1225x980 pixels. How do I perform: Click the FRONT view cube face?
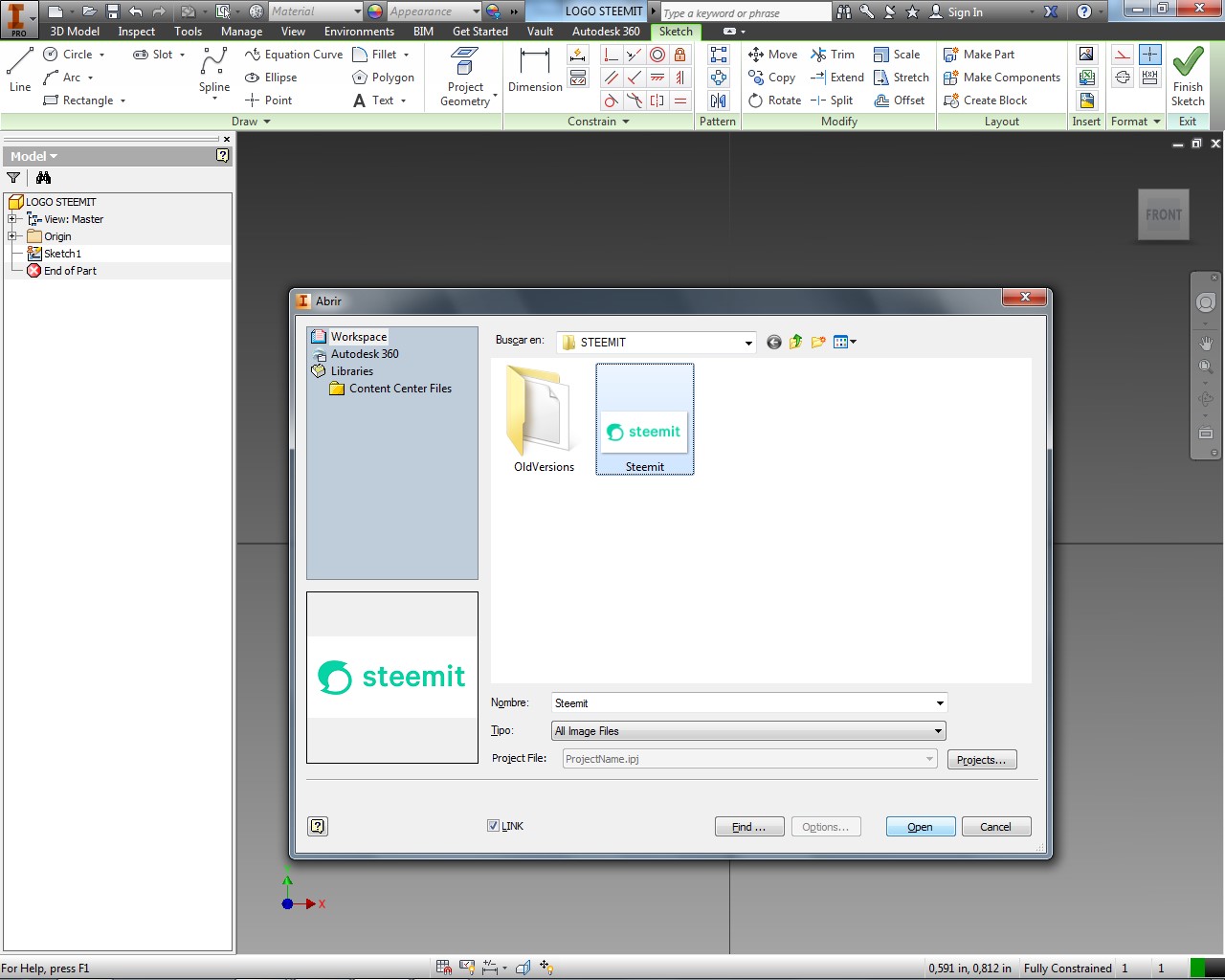[1164, 214]
